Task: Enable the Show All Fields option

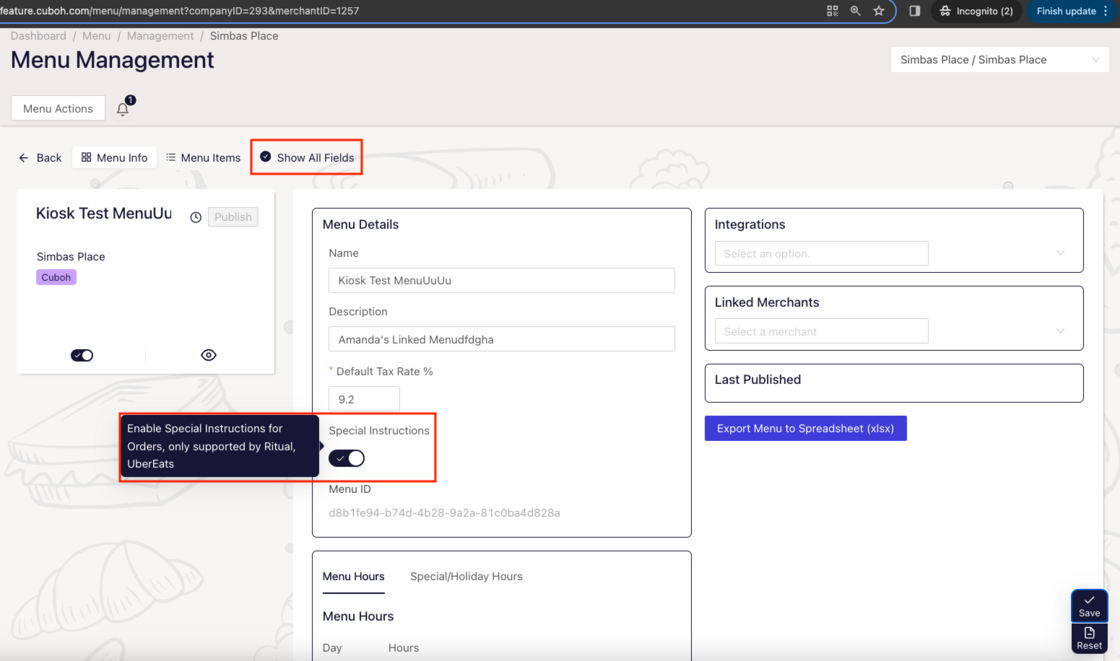Action: [306, 158]
